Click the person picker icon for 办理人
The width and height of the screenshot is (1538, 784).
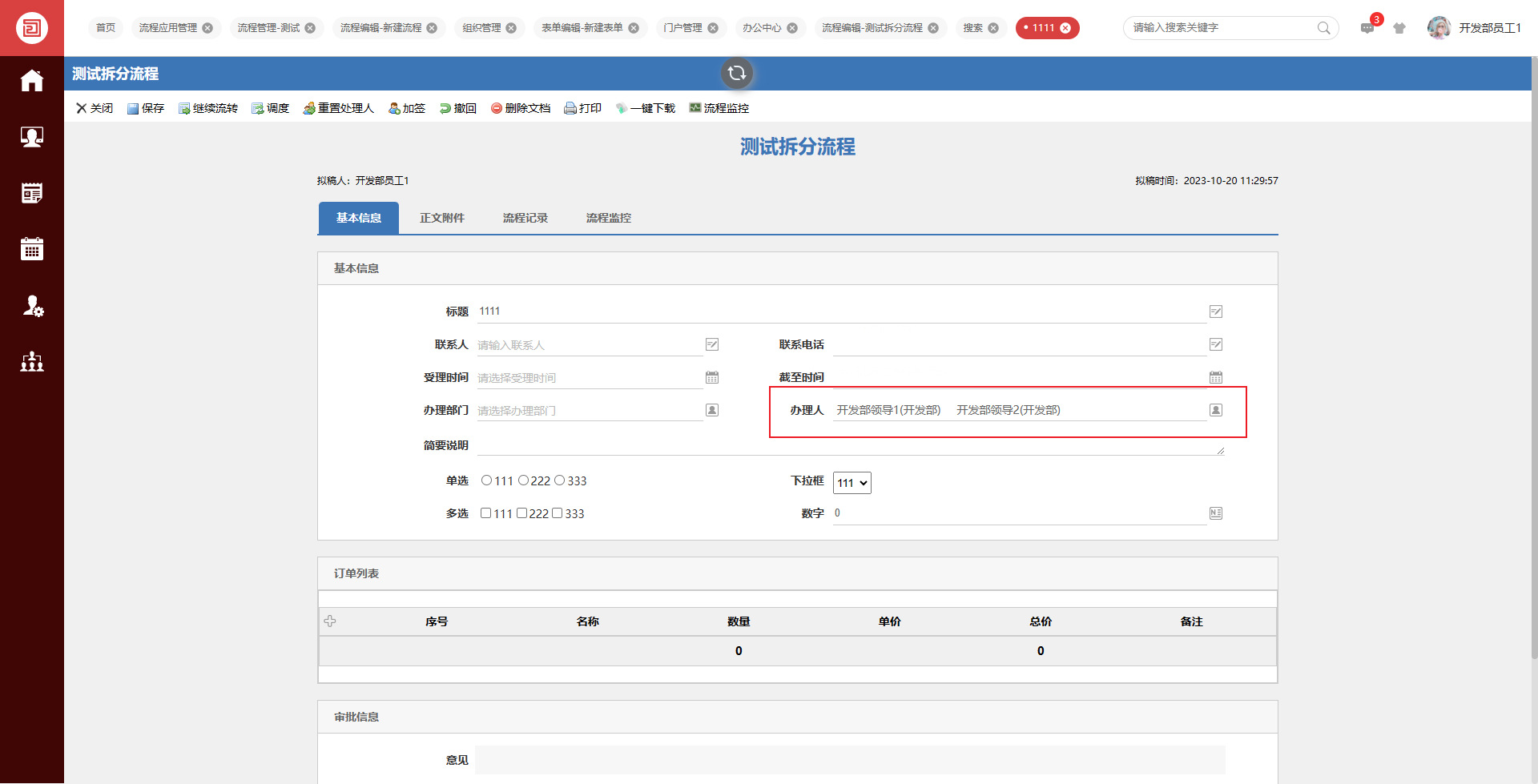pyautogui.click(x=1215, y=410)
